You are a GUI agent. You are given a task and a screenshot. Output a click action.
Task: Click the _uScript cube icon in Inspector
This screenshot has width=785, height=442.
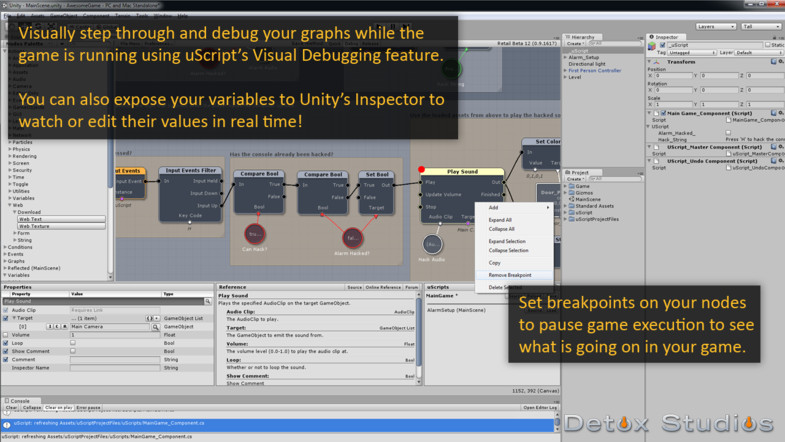click(x=652, y=46)
